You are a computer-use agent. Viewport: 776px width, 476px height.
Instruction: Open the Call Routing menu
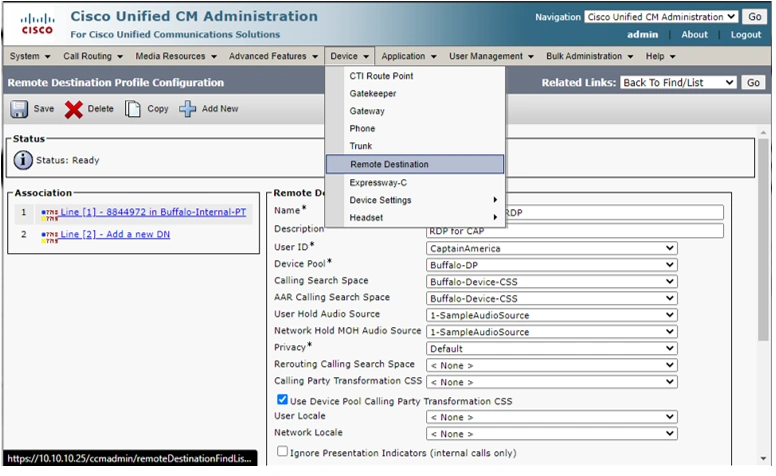click(93, 56)
